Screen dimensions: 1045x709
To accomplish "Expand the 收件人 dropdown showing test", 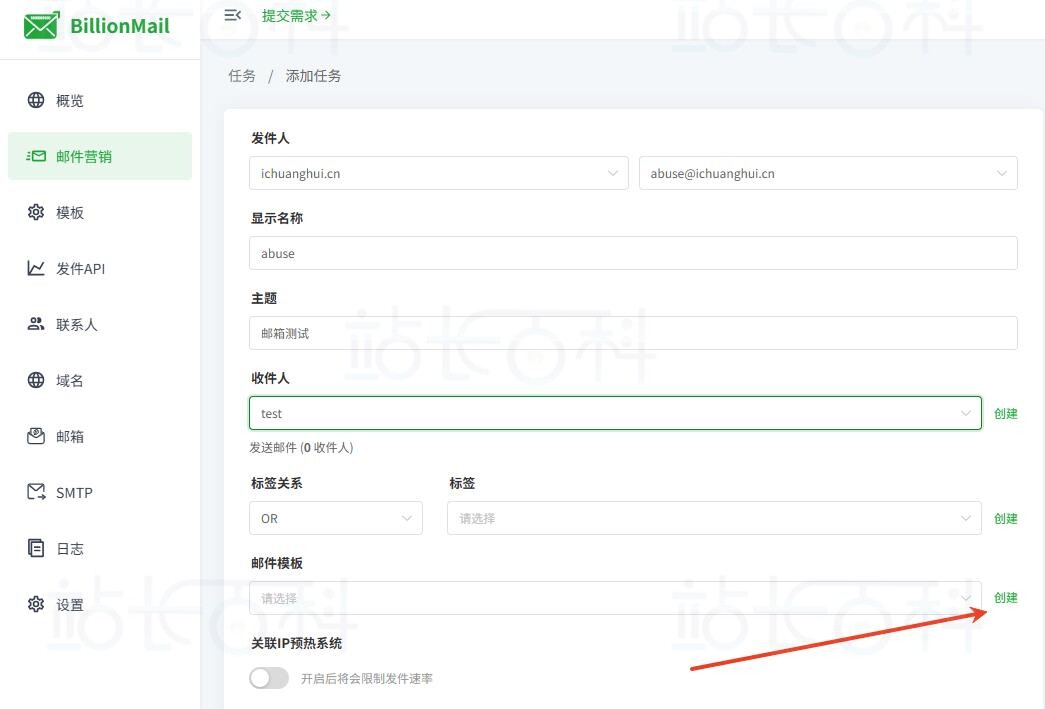I will point(615,413).
